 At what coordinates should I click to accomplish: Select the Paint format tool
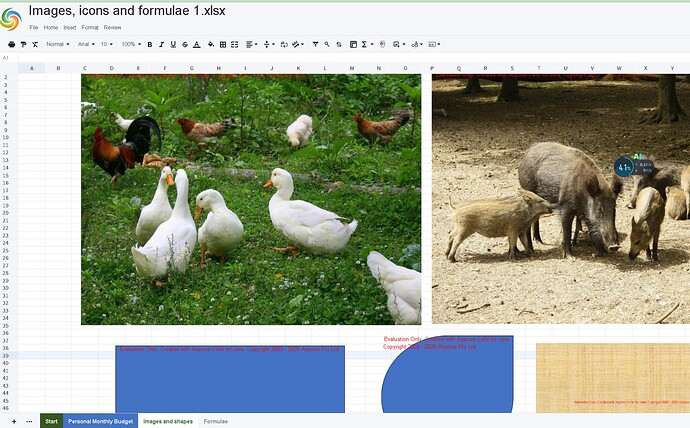[24, 44]
